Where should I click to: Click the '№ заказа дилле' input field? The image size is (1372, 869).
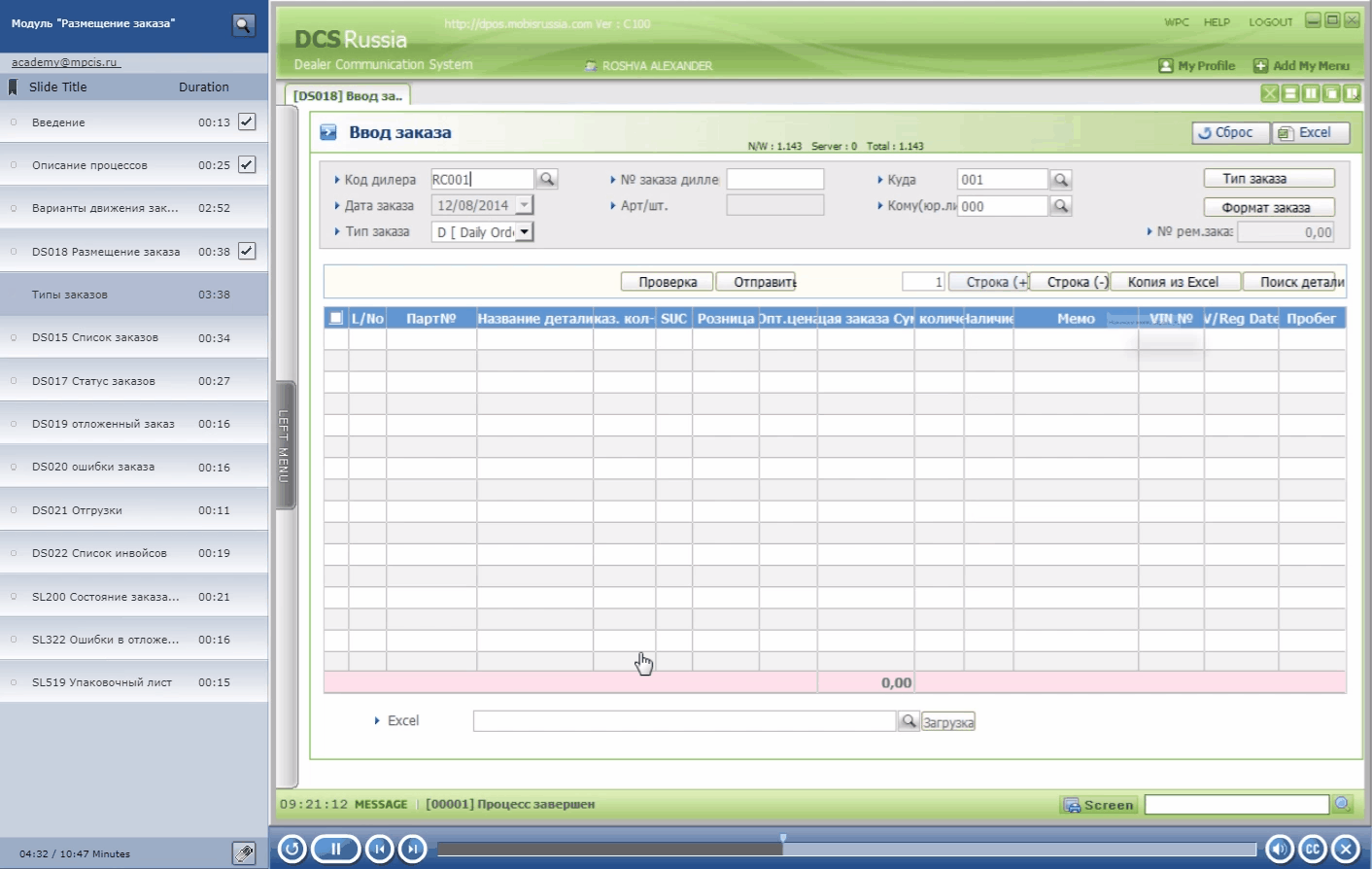[775, 179]
